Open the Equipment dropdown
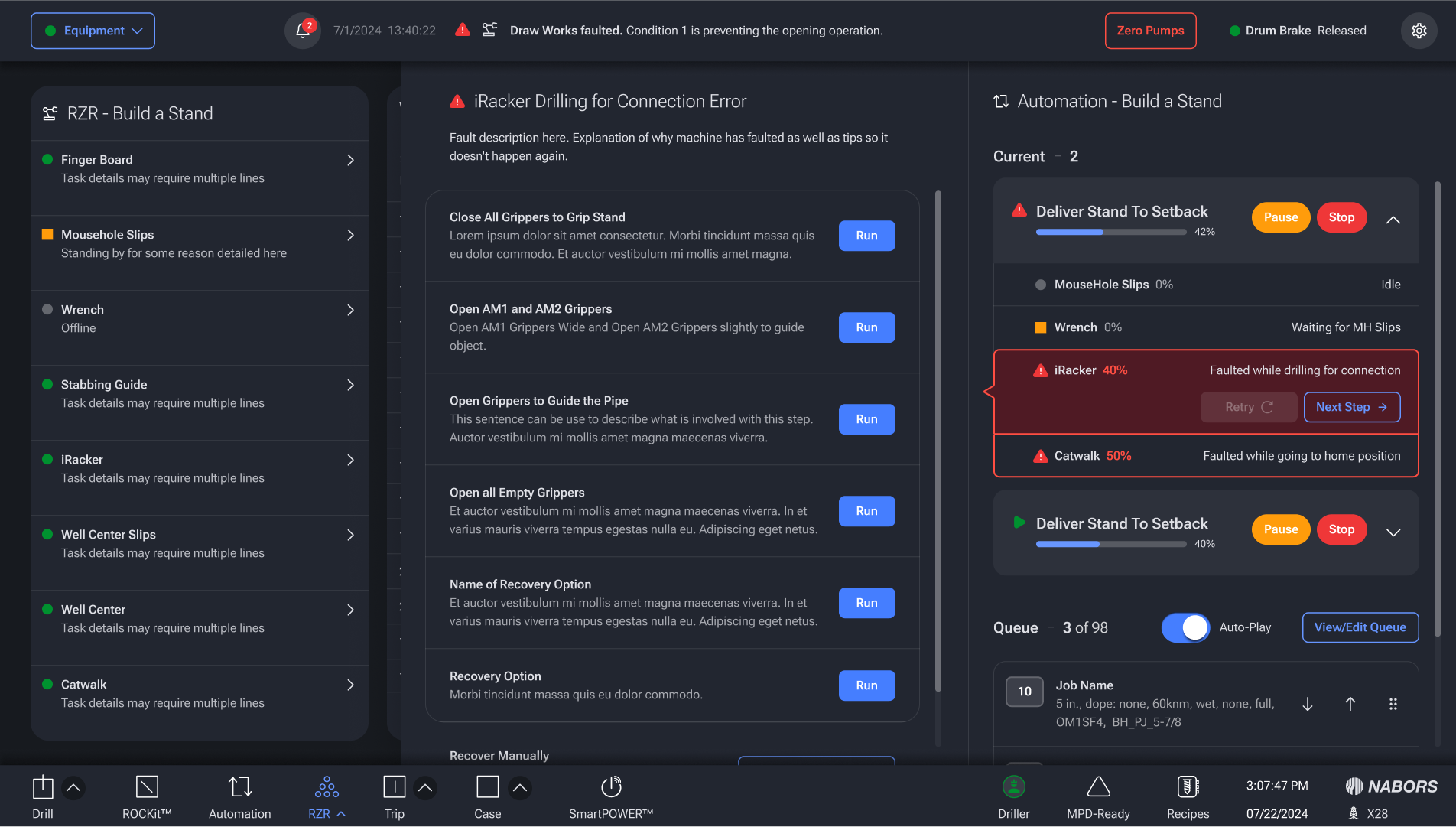 (x=93, y=31)
